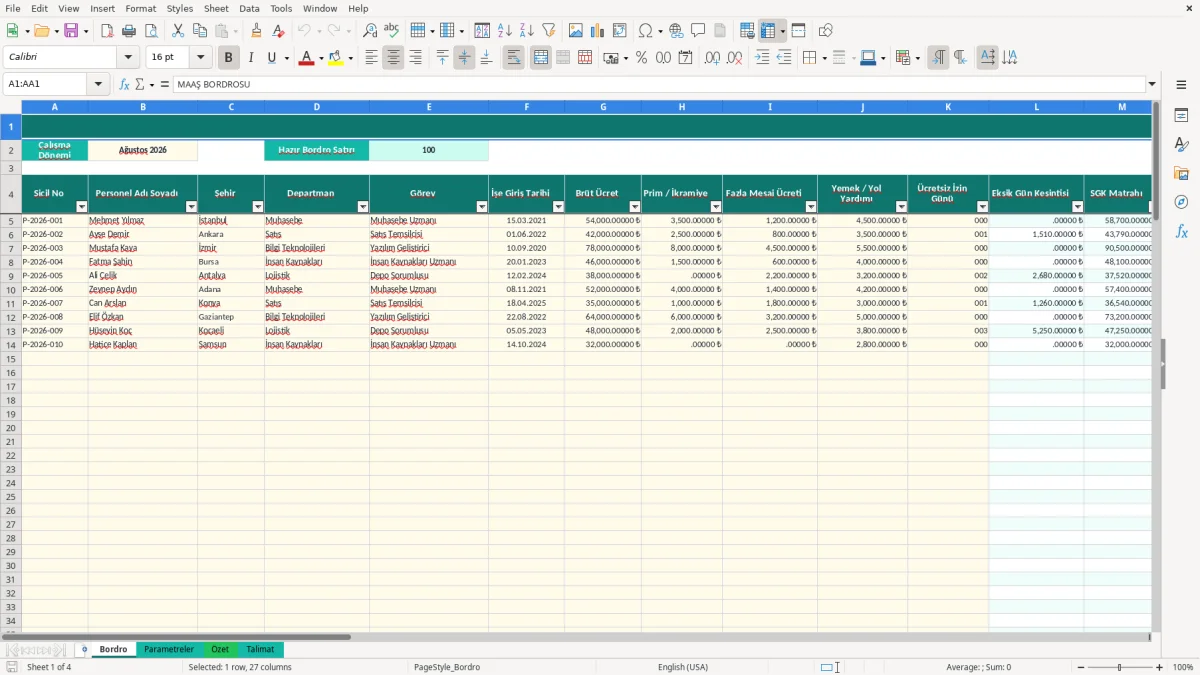Viewport: 1200px width, 675px height.
Task: Open Find and Replace icon
Action: [370, 31]
